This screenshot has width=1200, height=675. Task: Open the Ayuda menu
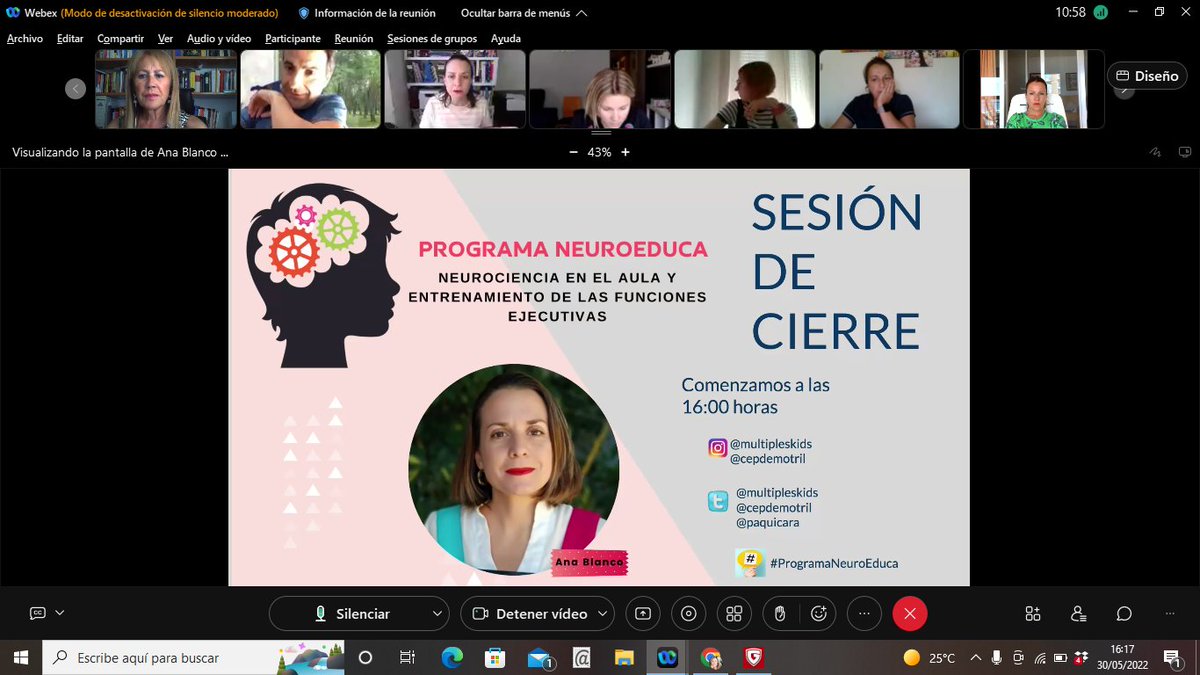click(x=505, y=38)
